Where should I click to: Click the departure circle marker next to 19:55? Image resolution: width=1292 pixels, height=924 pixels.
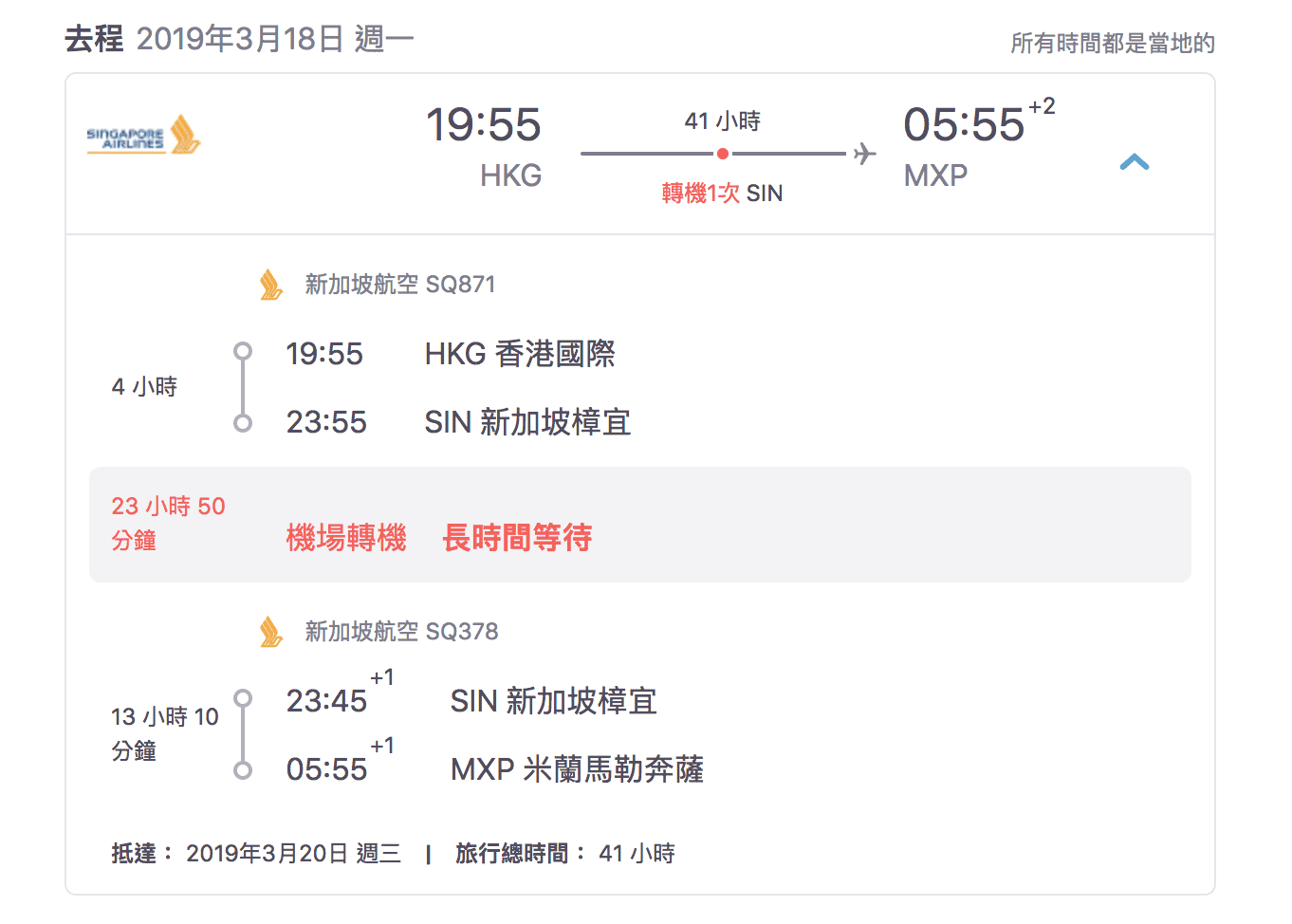[243, 352]
